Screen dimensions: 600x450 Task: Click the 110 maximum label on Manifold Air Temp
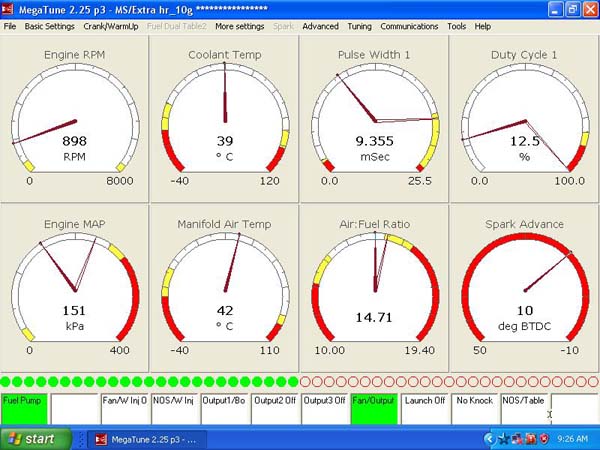click(x=269, y=350)
